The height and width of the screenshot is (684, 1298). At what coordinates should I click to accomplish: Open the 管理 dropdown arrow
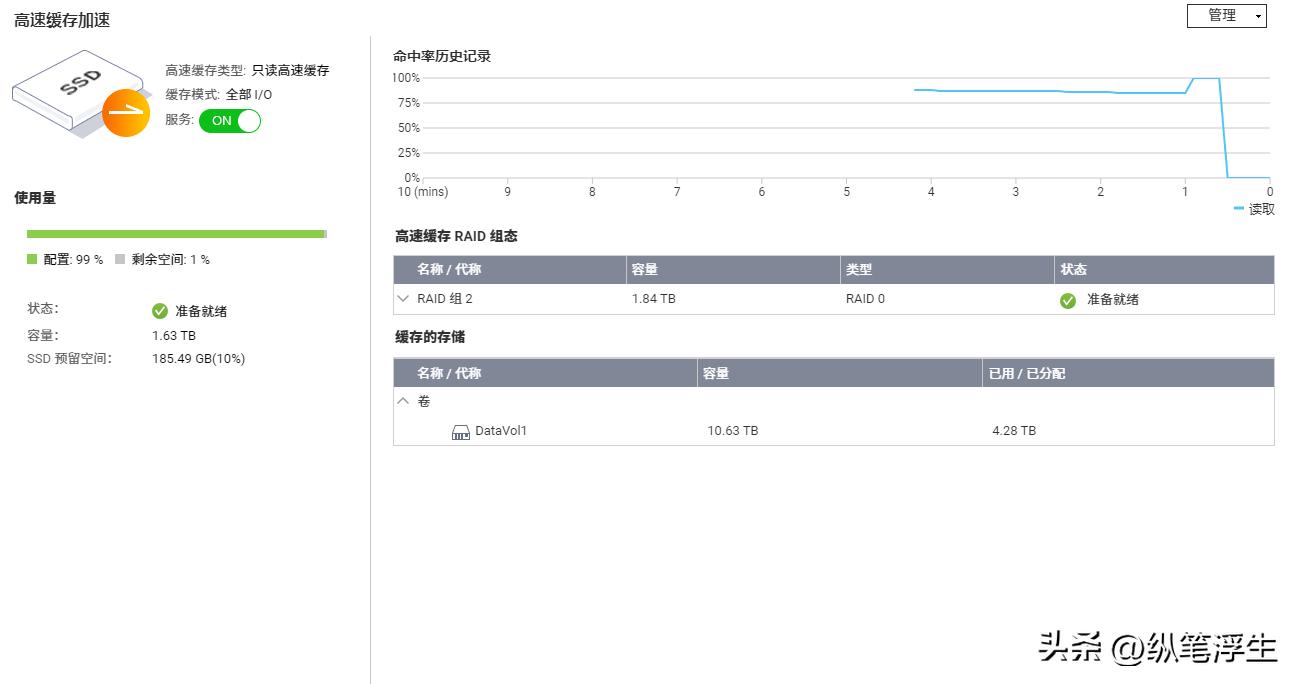(x=1256, y=15)
